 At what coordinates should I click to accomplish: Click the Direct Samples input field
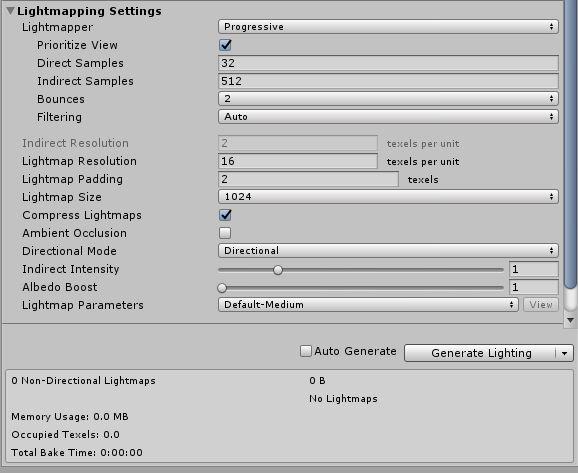388,63
